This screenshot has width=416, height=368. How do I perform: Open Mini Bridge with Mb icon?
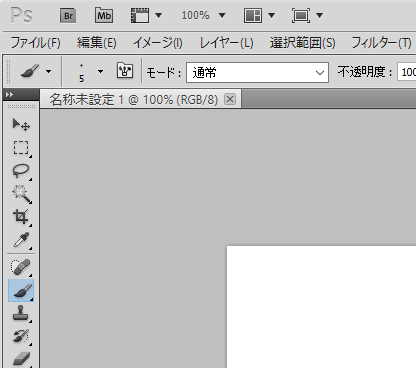tap(104, 16)
